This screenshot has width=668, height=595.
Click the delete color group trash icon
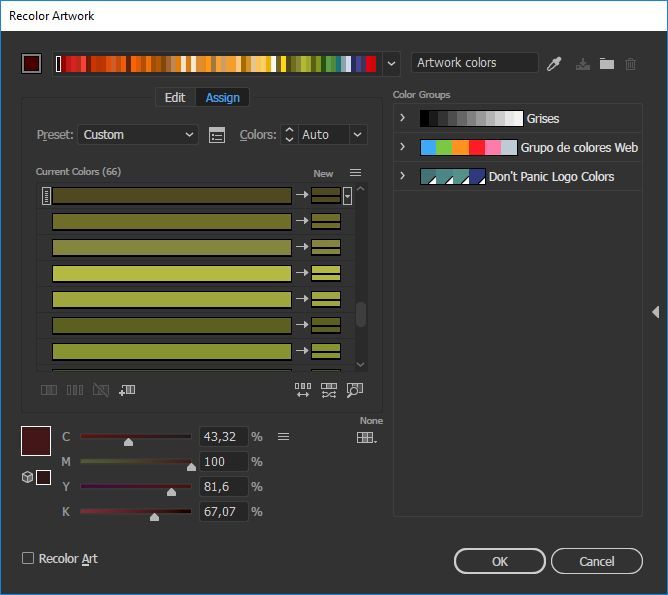pos(631,64)
